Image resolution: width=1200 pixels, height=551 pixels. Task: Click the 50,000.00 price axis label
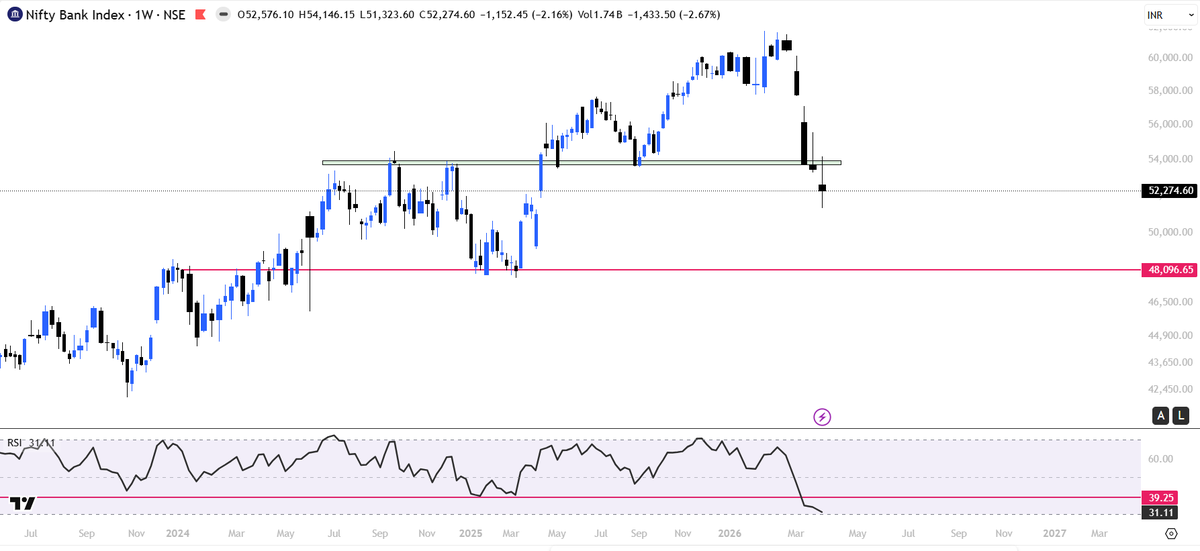click(1169, 233)
